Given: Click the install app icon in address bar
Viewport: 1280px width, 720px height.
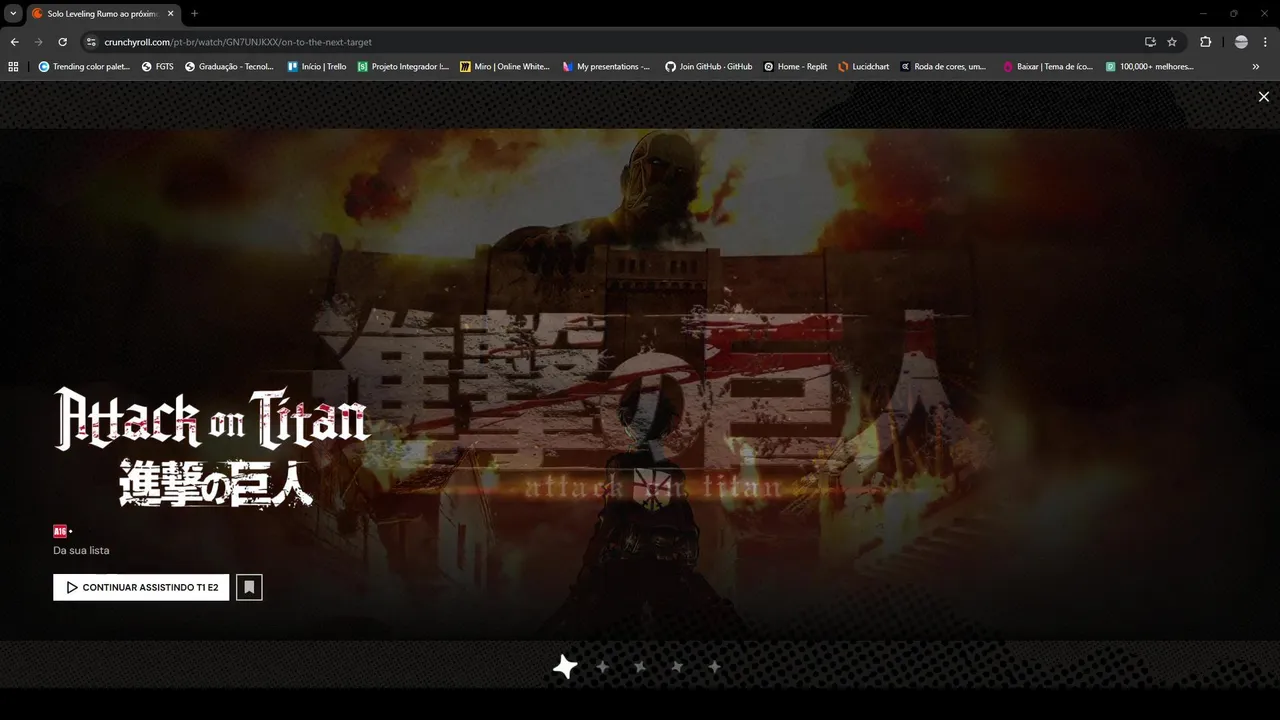Looking at the screenshot, I should pyautogui.click(x=1150, y=42).
